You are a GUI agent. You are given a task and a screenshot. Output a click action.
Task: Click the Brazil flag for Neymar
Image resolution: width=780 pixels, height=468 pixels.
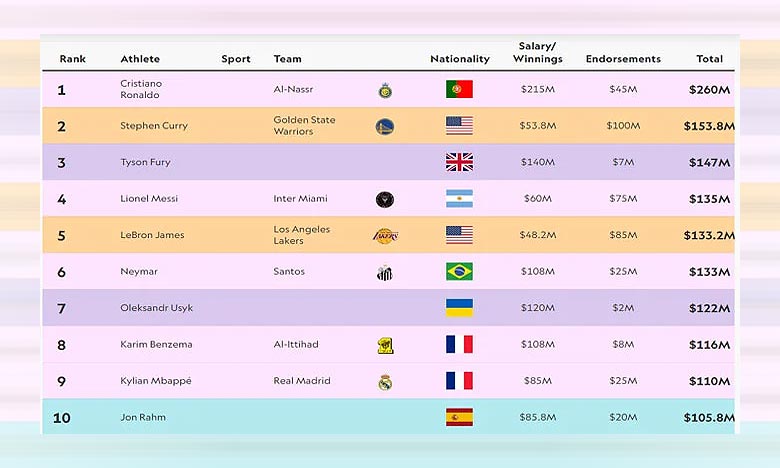459,271
